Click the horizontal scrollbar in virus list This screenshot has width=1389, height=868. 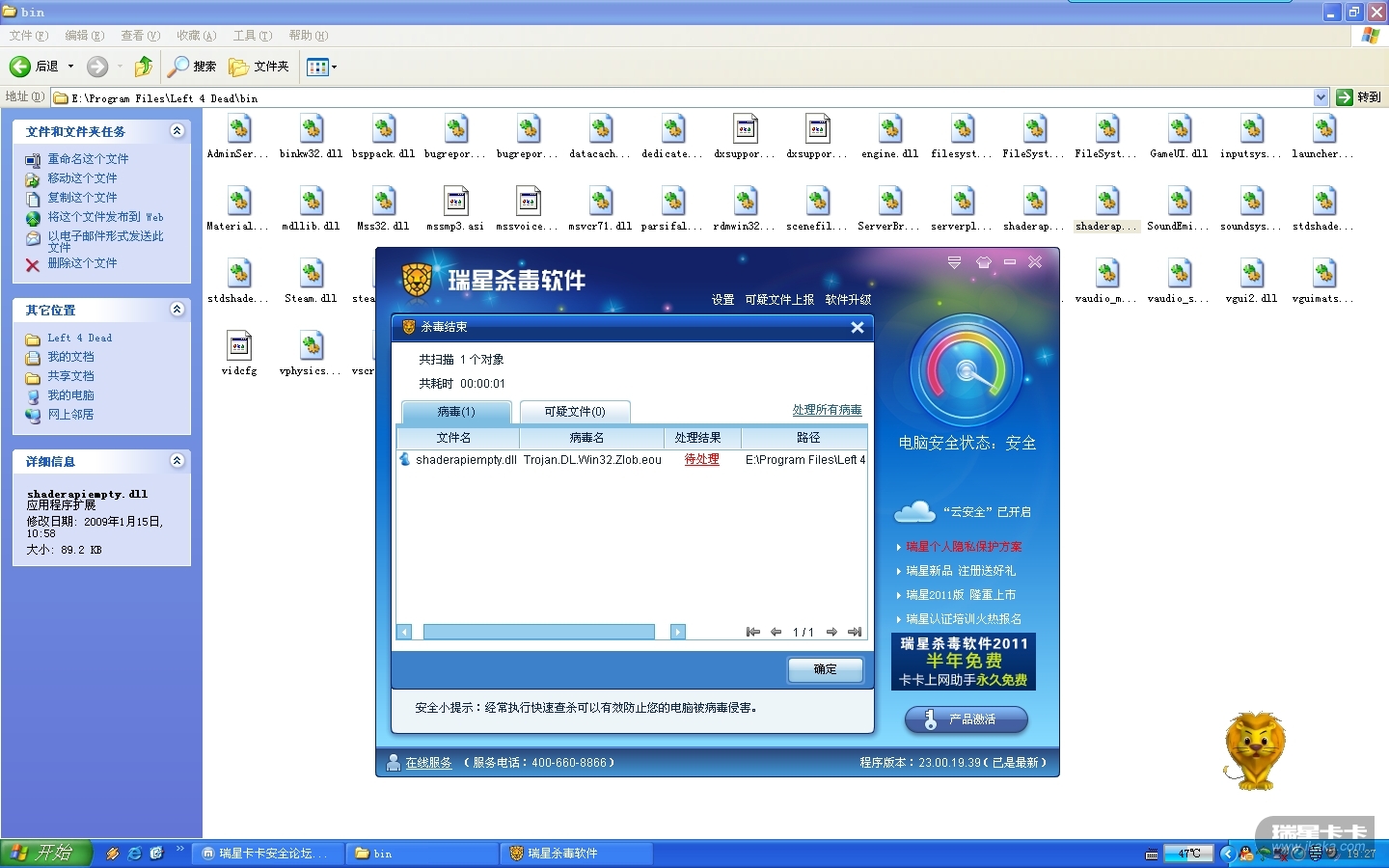(539, 632)
